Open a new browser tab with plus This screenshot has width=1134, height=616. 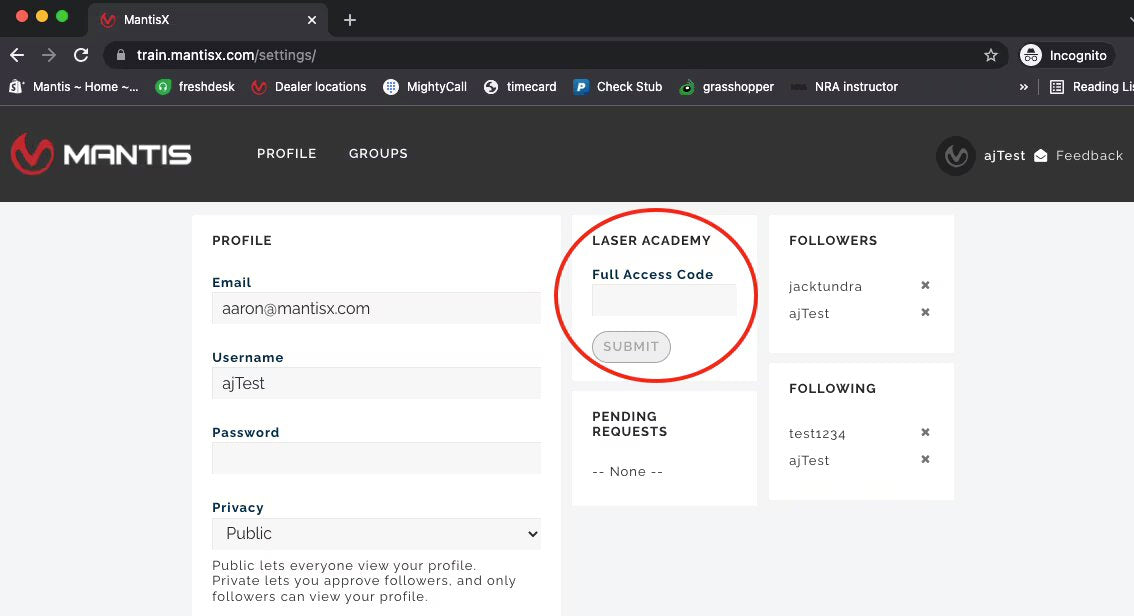point(349,20)
